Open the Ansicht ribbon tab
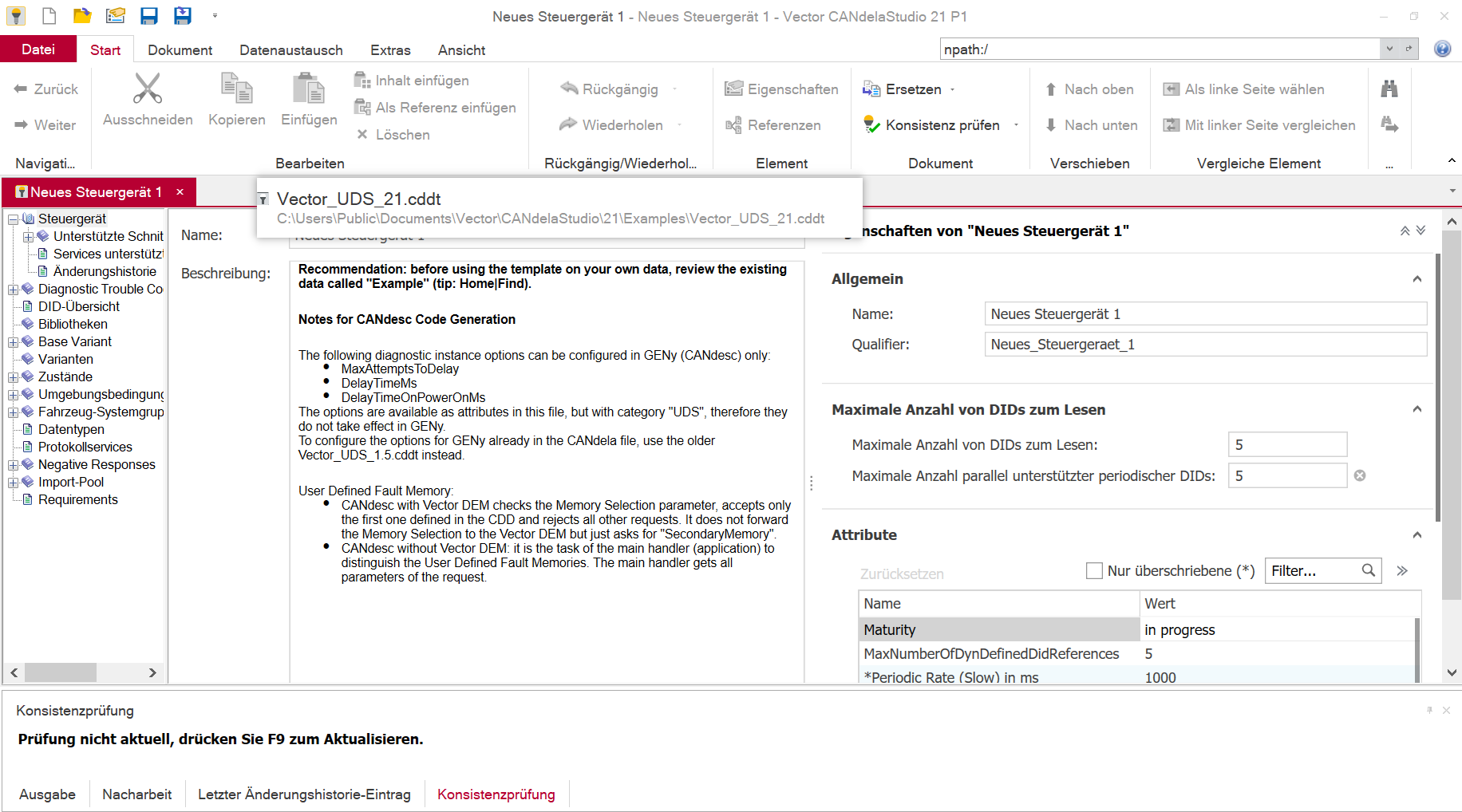The height and width of the screenshot is (812, 1462). (x=461, y=49)
